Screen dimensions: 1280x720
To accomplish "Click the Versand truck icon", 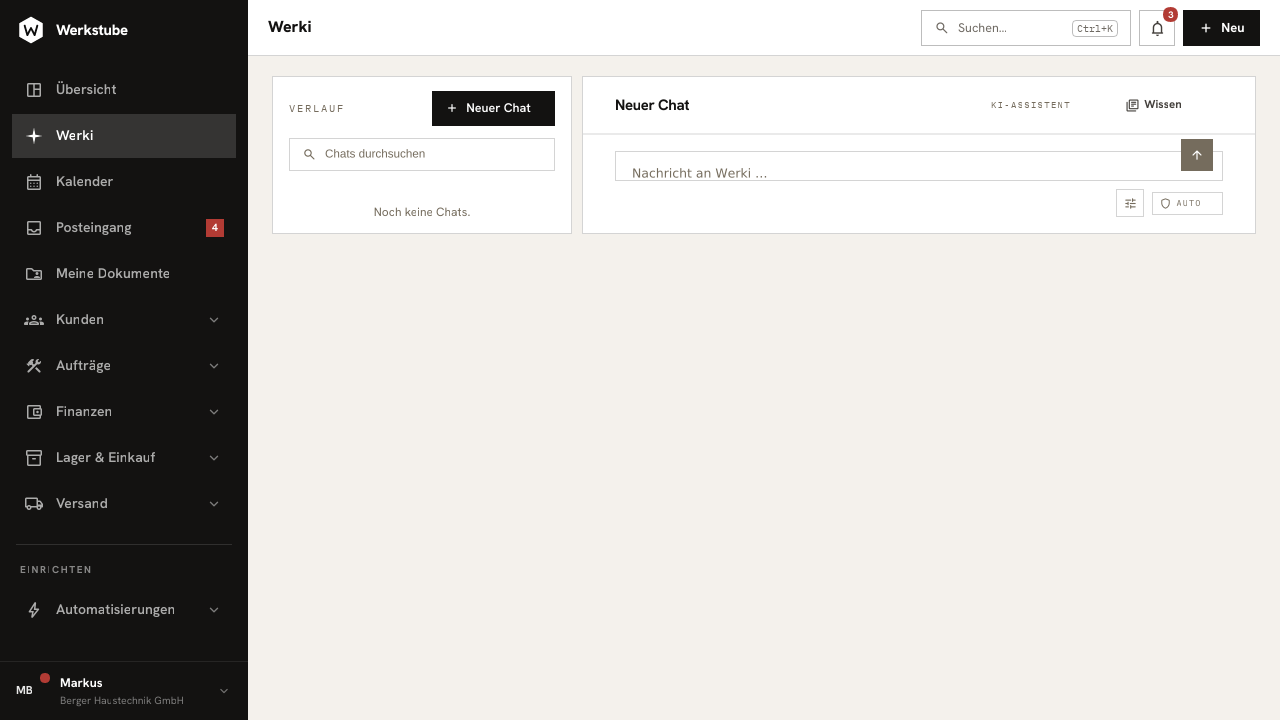I will (34, 504).
